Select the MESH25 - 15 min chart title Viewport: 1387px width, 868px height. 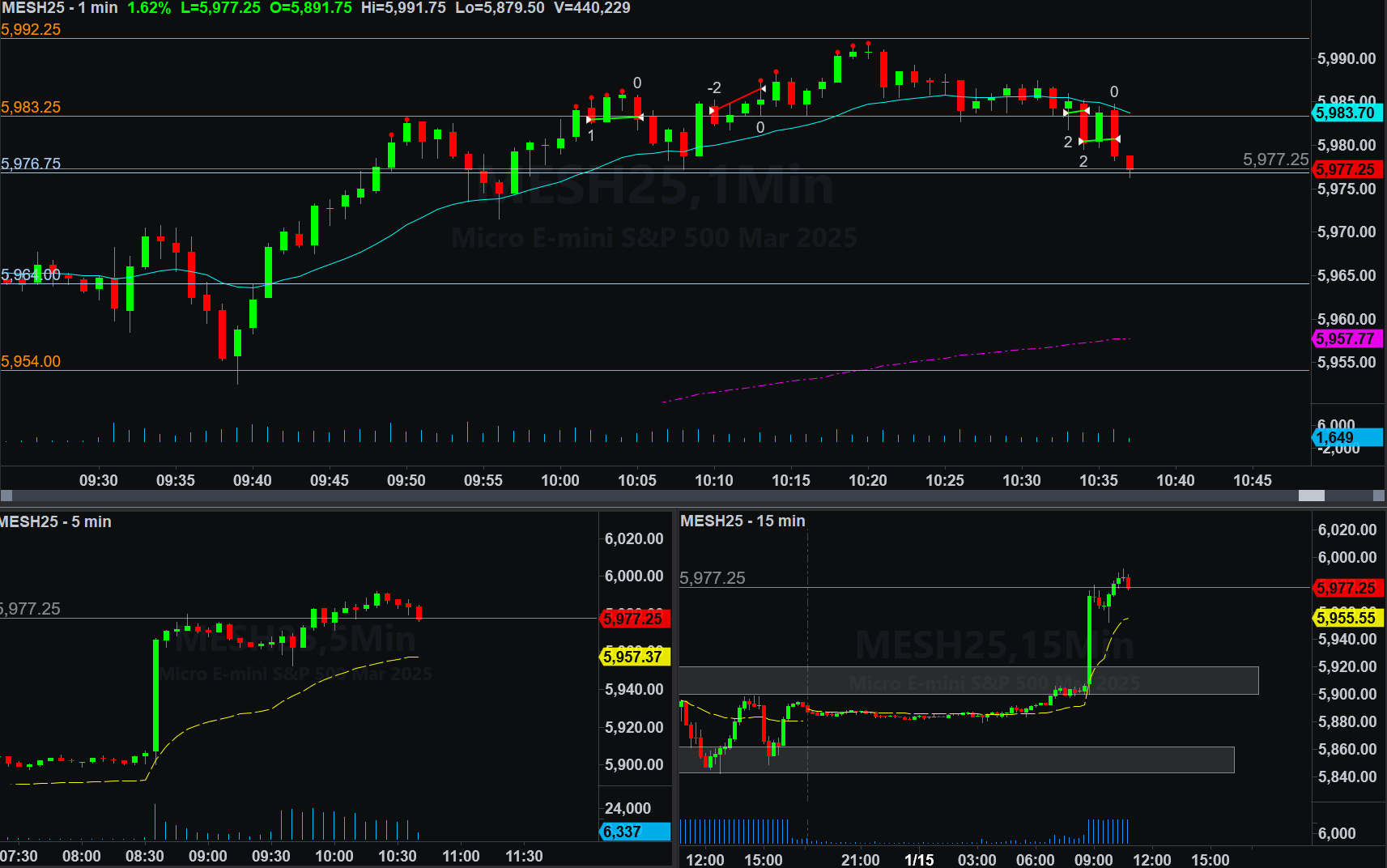point(742,521)
